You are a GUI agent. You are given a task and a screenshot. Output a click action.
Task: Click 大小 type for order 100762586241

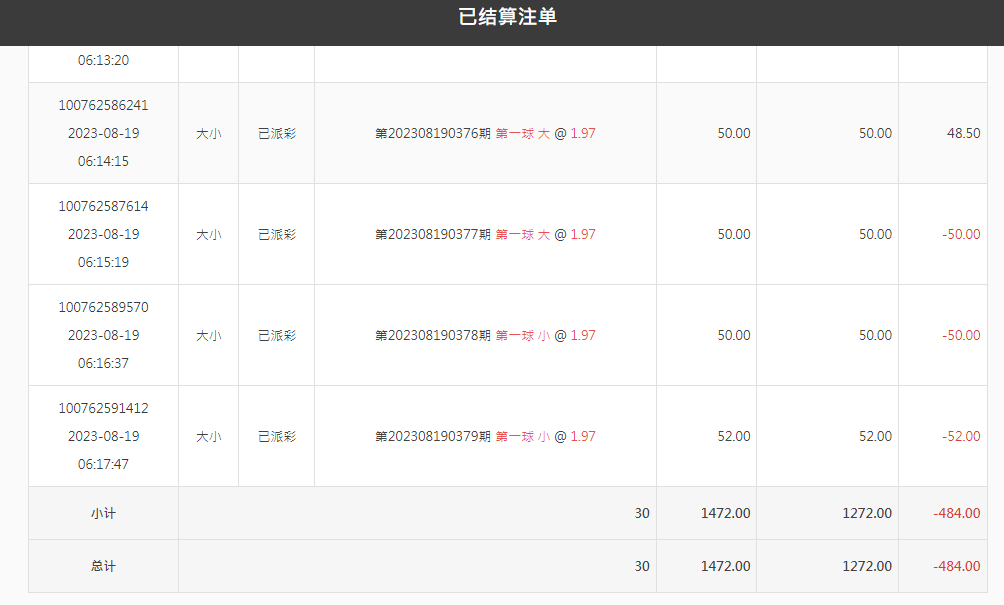tap(209, 134)
